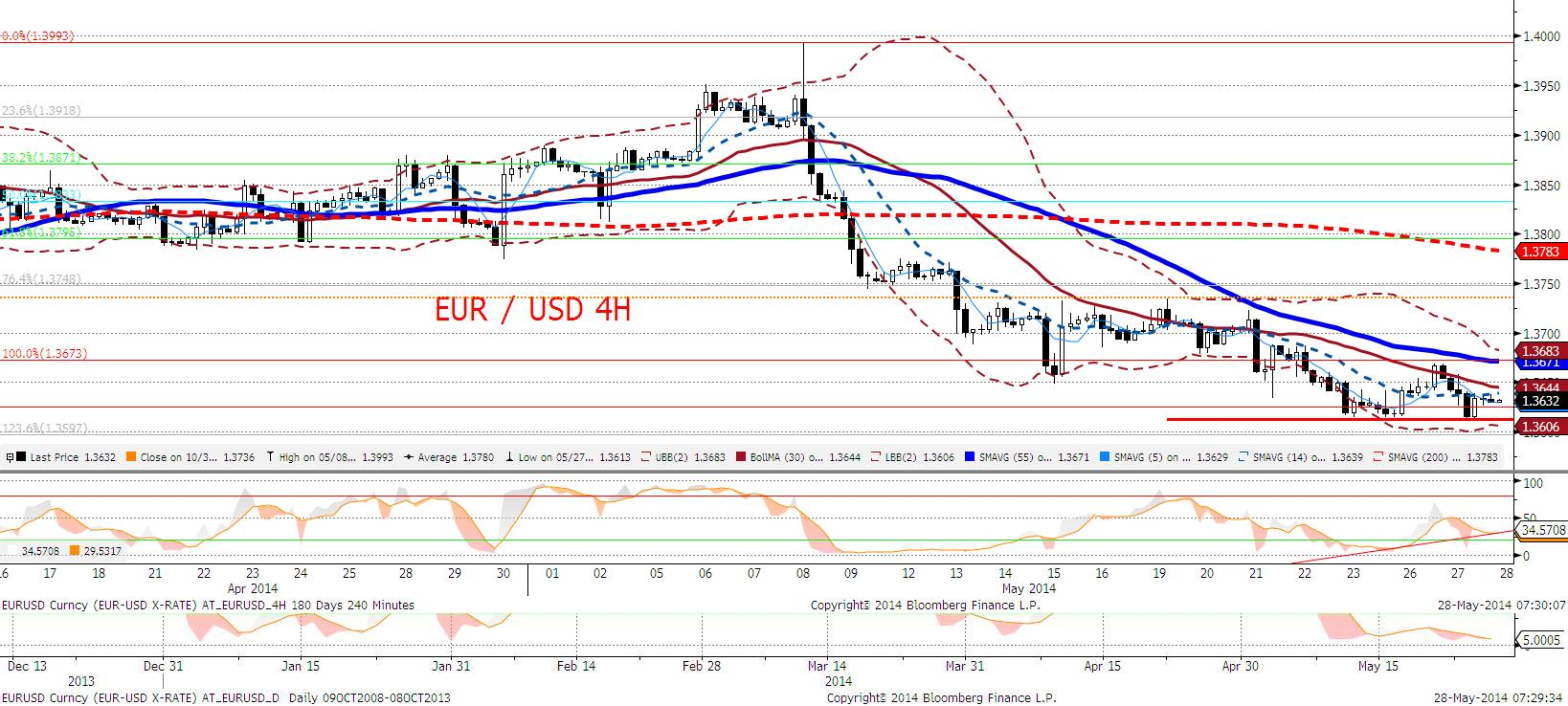
Task: Click the 1.3683 upper band price tag
Action: pos(1540,351)
